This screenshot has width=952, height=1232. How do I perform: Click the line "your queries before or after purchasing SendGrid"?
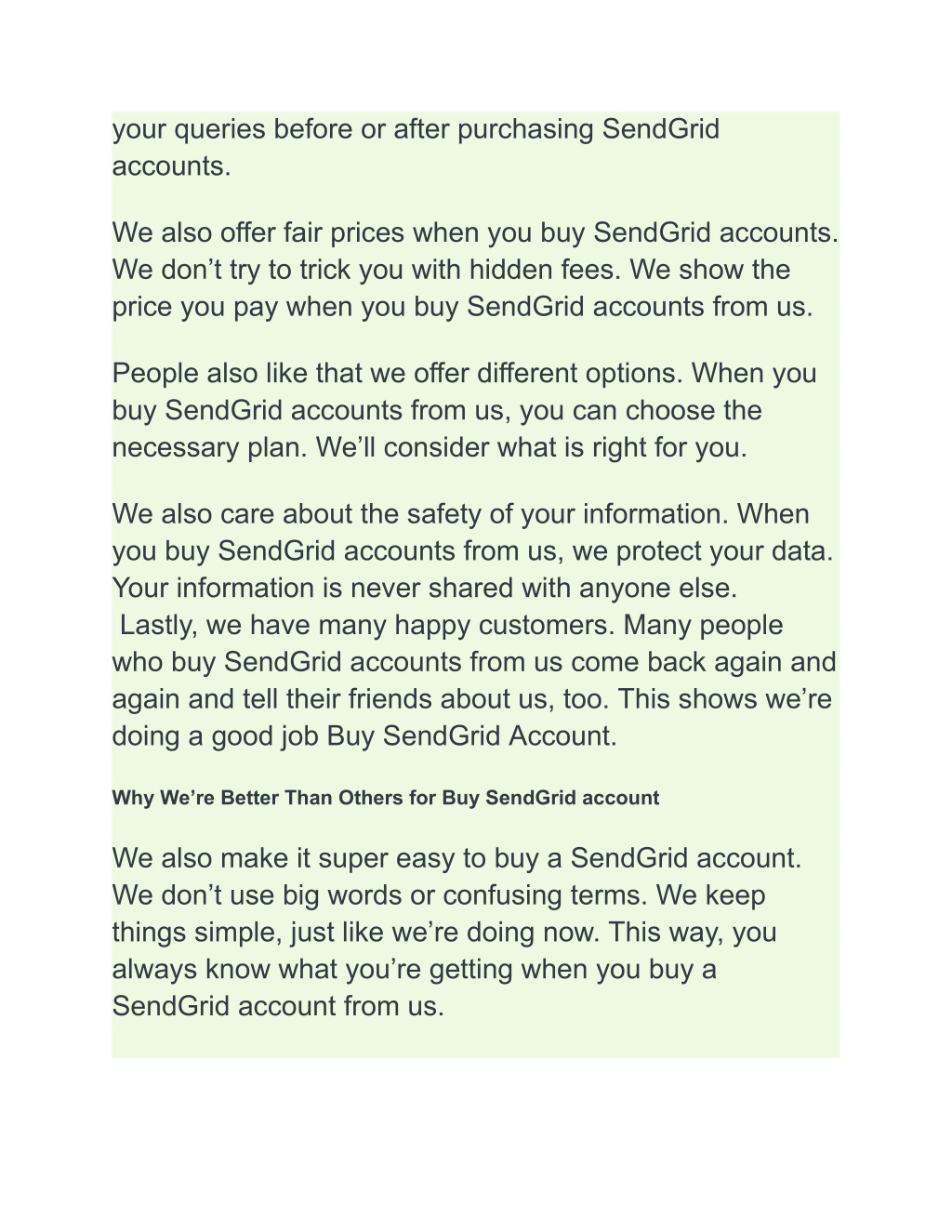point(416,128)
